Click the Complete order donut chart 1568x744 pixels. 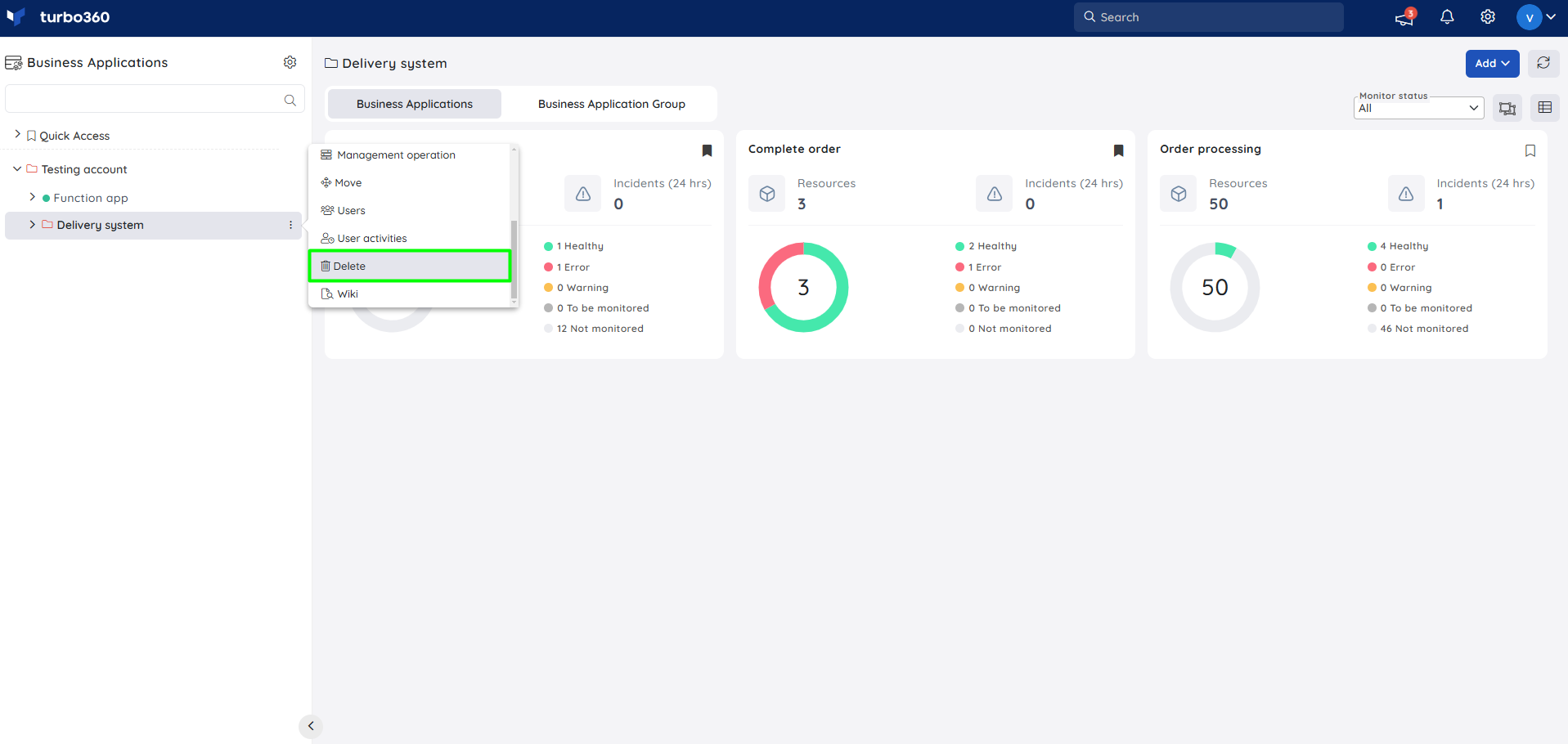pos(803,287)
